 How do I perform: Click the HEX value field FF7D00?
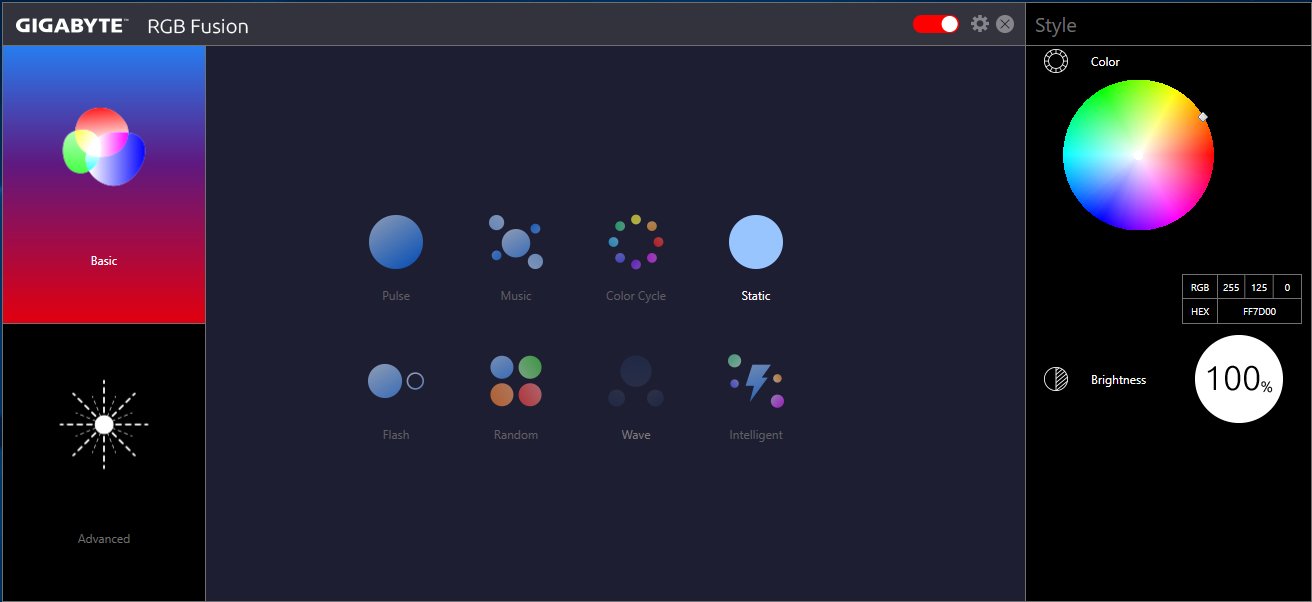point(1259,311)
